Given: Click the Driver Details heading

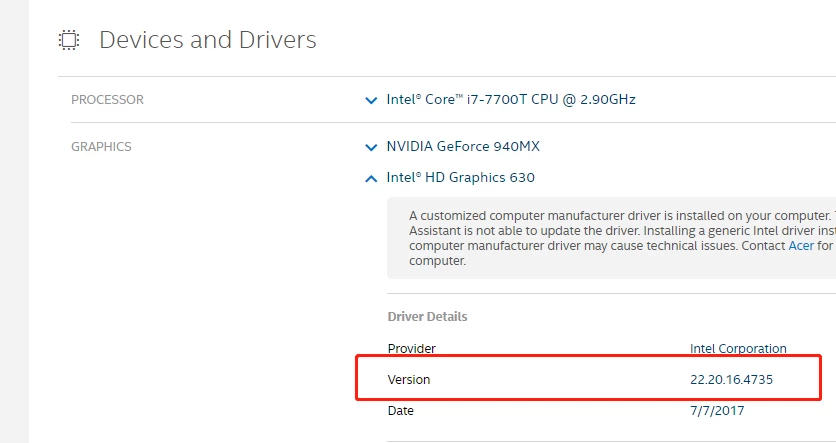Looking at the screenshot, I should (x=428, y=317).
